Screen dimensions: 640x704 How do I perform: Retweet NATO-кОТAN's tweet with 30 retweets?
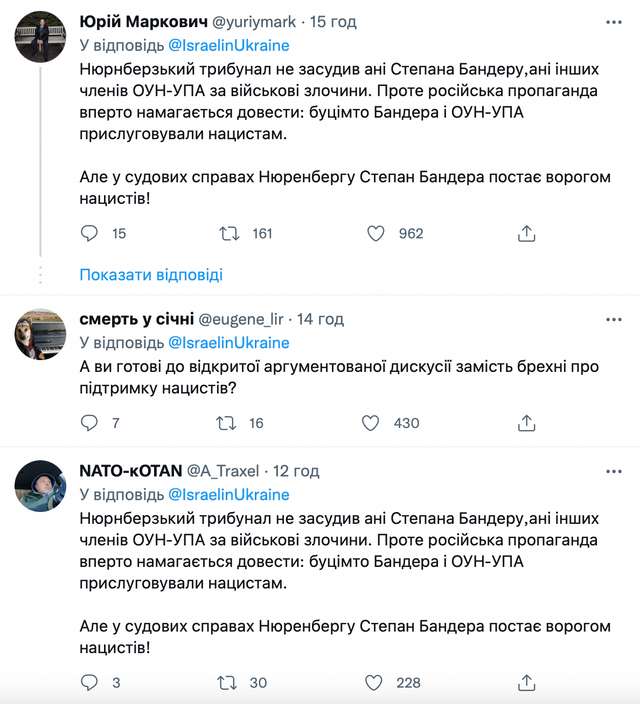[x=231, y=683]
